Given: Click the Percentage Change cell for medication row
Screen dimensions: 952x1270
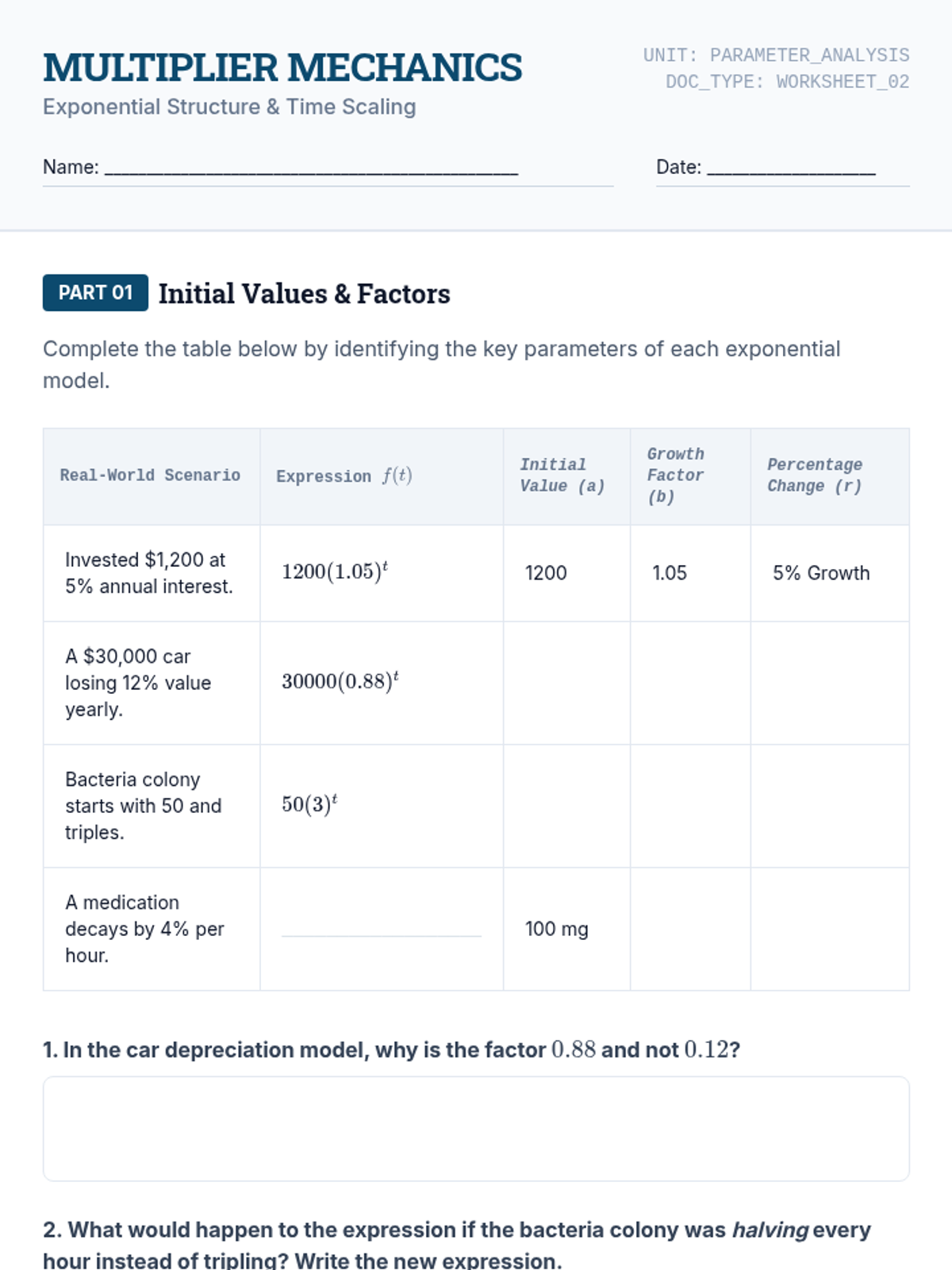Looking at the screenshot, I should click(830, 929).
